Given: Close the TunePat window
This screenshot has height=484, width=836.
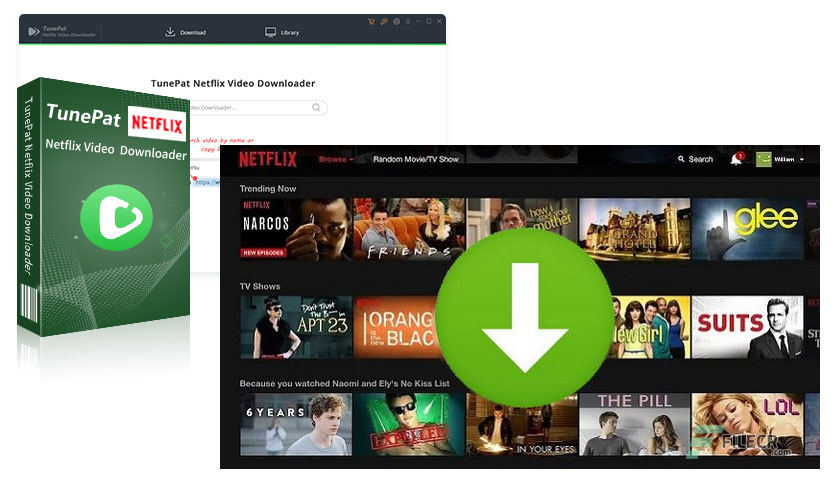Looking at the screenshot, I should point(439,21).
